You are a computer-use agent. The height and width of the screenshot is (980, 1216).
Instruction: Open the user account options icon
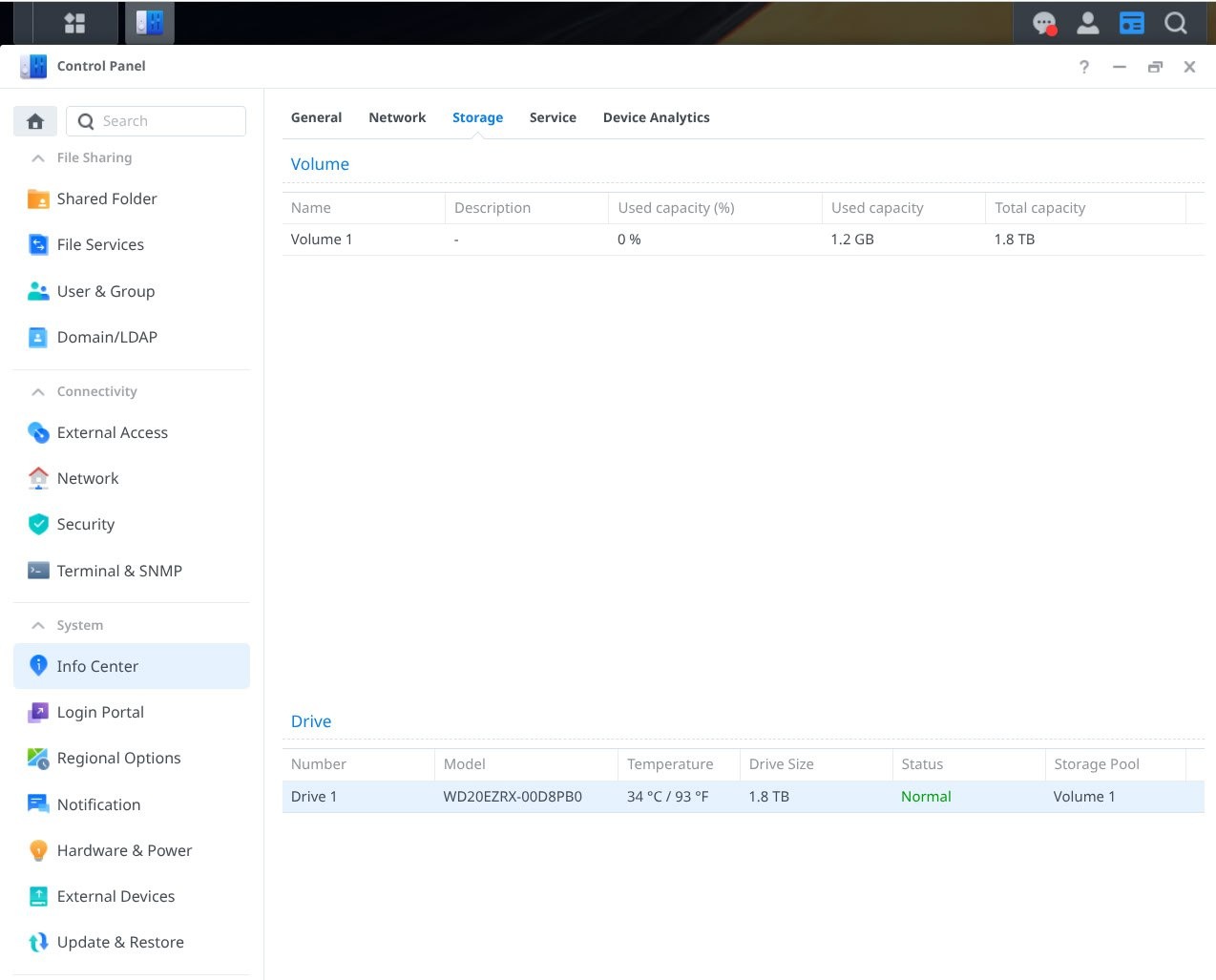click(1088, 23)
